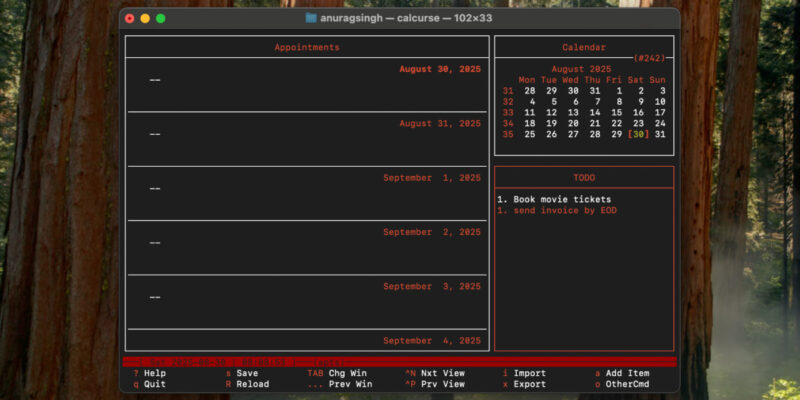
Task: Click the 'o OtherCmd' command
Action: (622, 384)
